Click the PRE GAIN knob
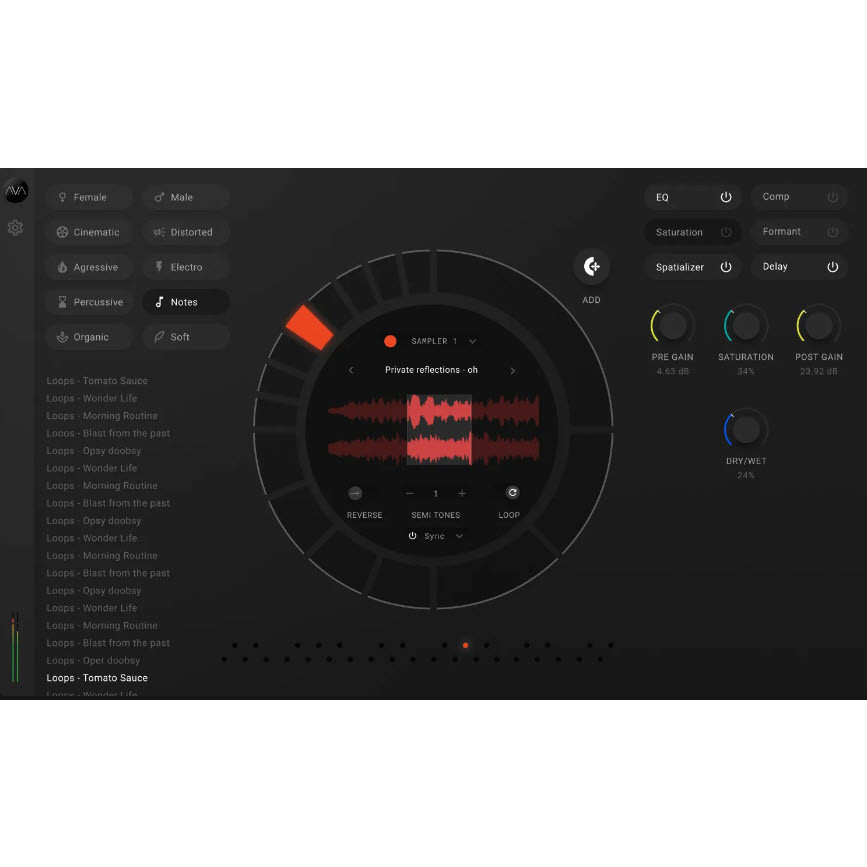The width and height of the screenshot is (867, 867). click(x=673, y=326)
